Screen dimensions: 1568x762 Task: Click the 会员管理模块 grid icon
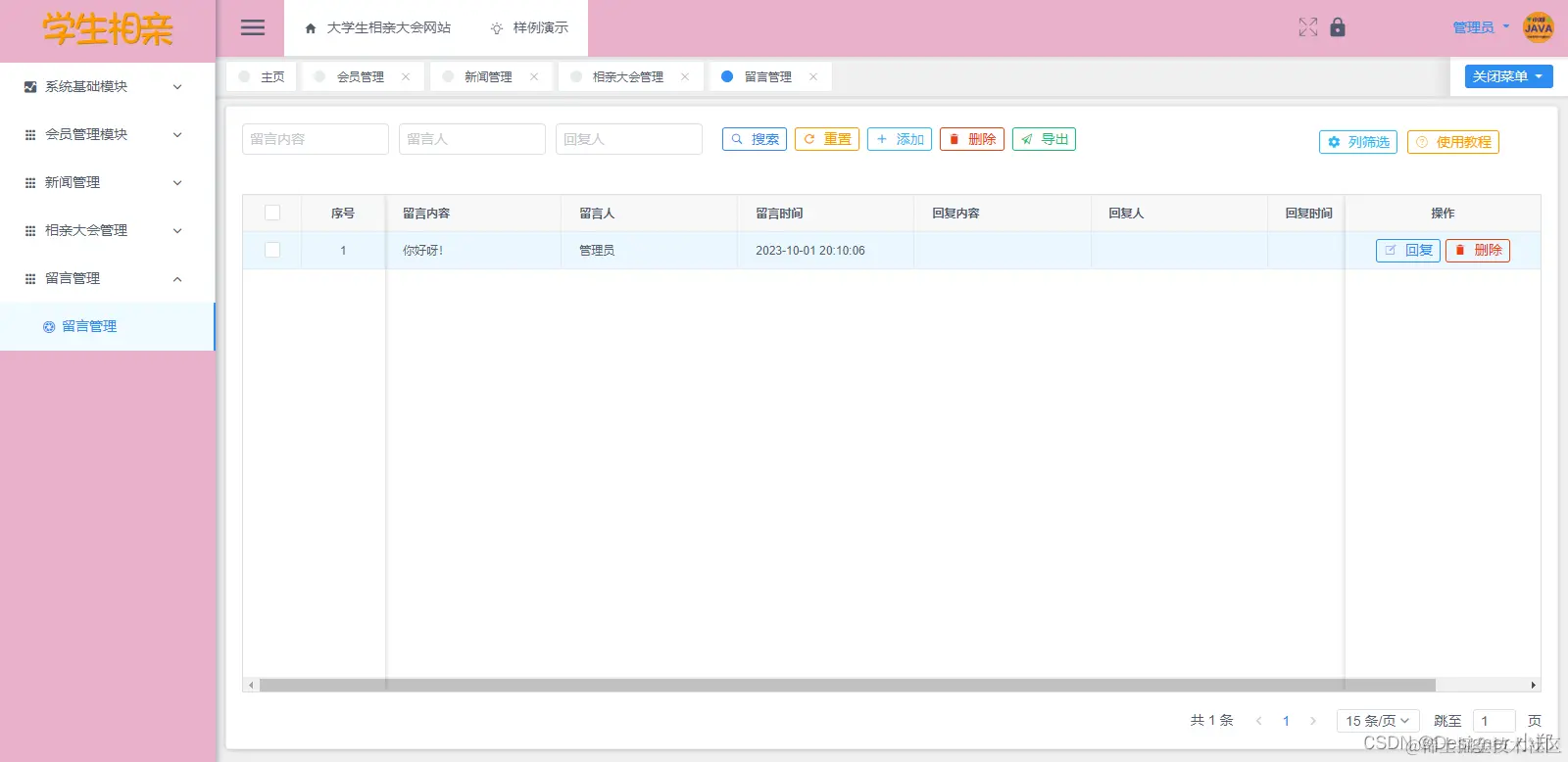[30, 135]
